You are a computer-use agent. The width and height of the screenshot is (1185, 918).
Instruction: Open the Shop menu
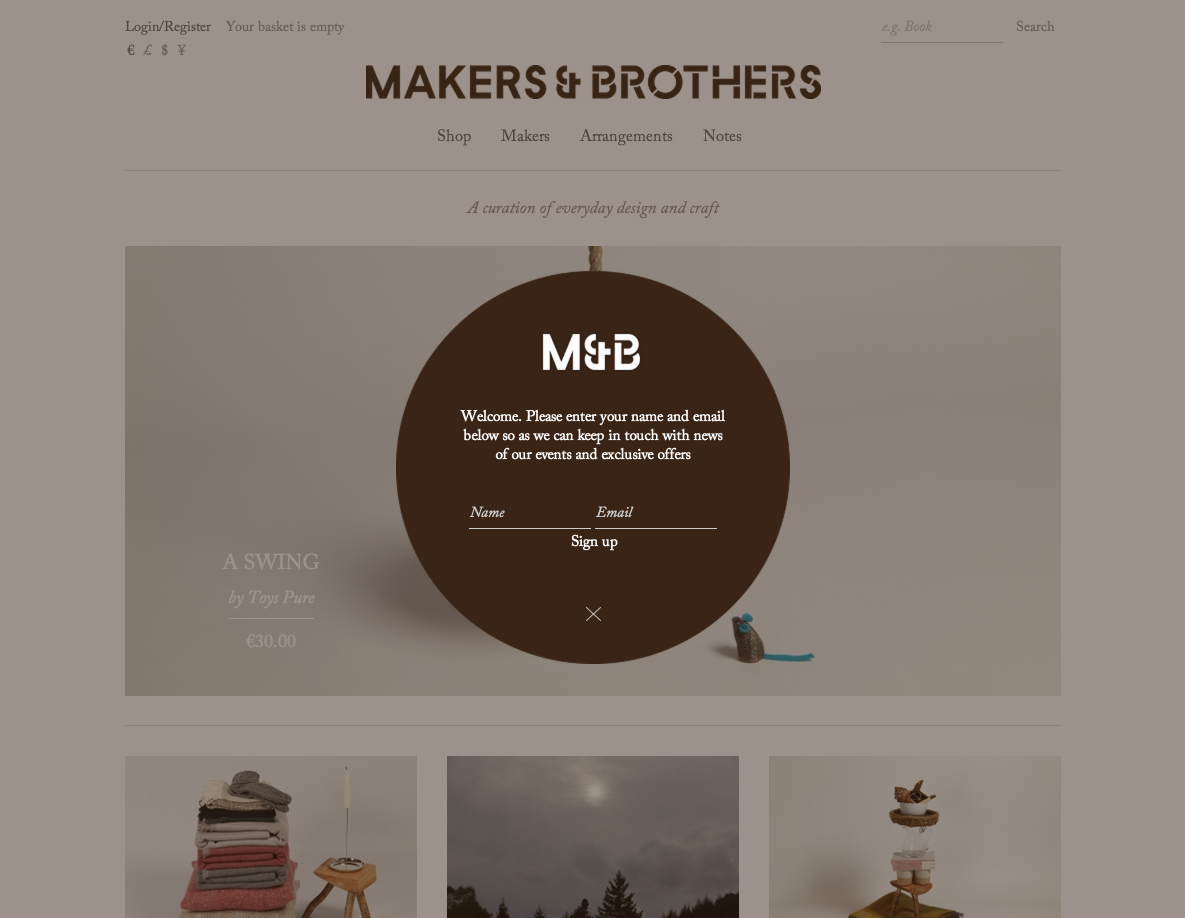[454, 137]
